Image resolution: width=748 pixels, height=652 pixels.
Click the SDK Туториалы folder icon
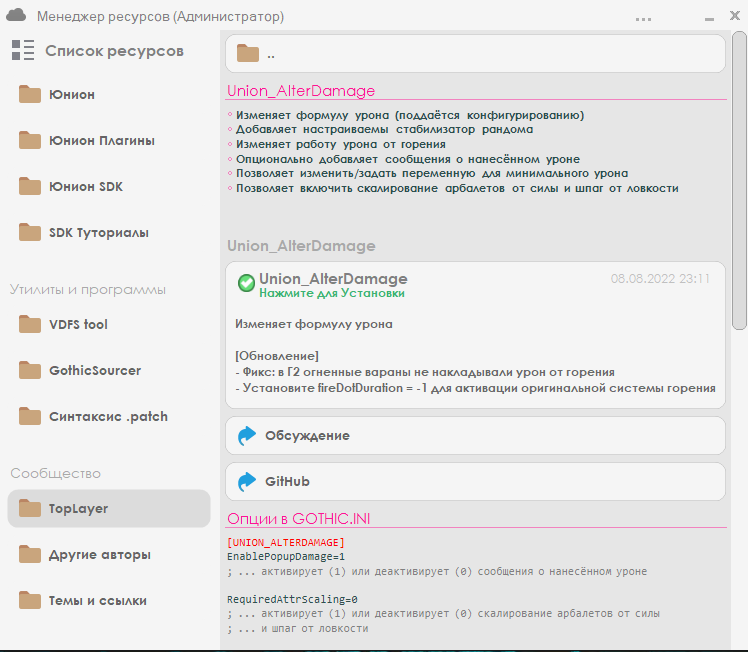click(30, 233)
